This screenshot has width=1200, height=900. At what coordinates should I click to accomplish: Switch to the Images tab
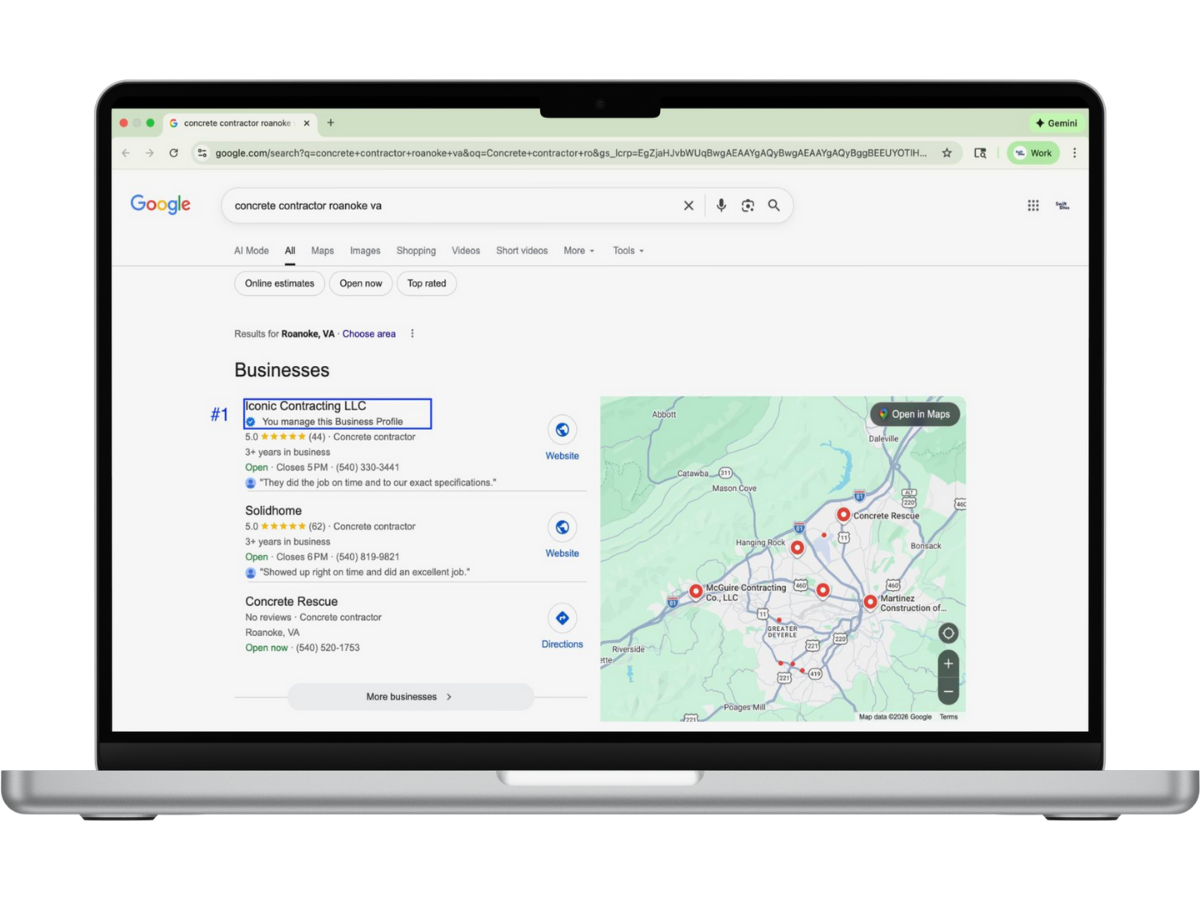pyautogui.click(x=365, y=250)
